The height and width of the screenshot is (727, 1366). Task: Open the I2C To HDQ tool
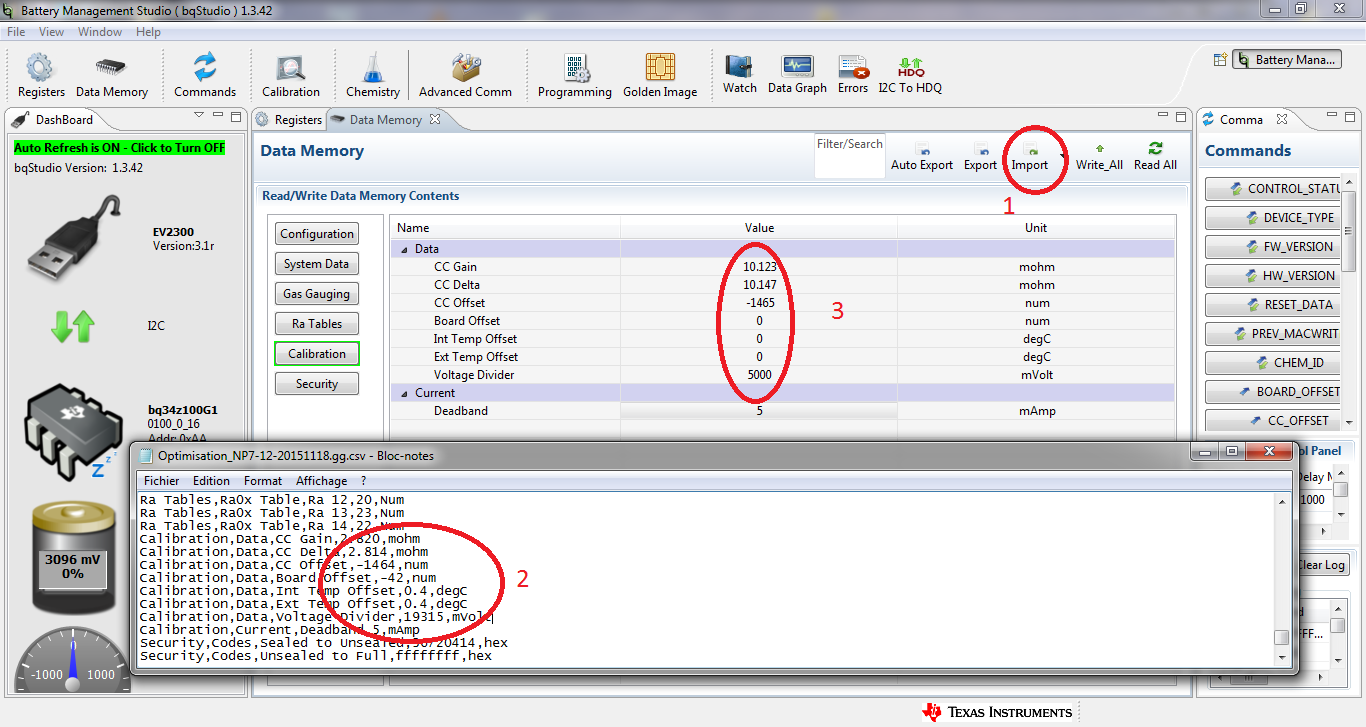point(910,74)
